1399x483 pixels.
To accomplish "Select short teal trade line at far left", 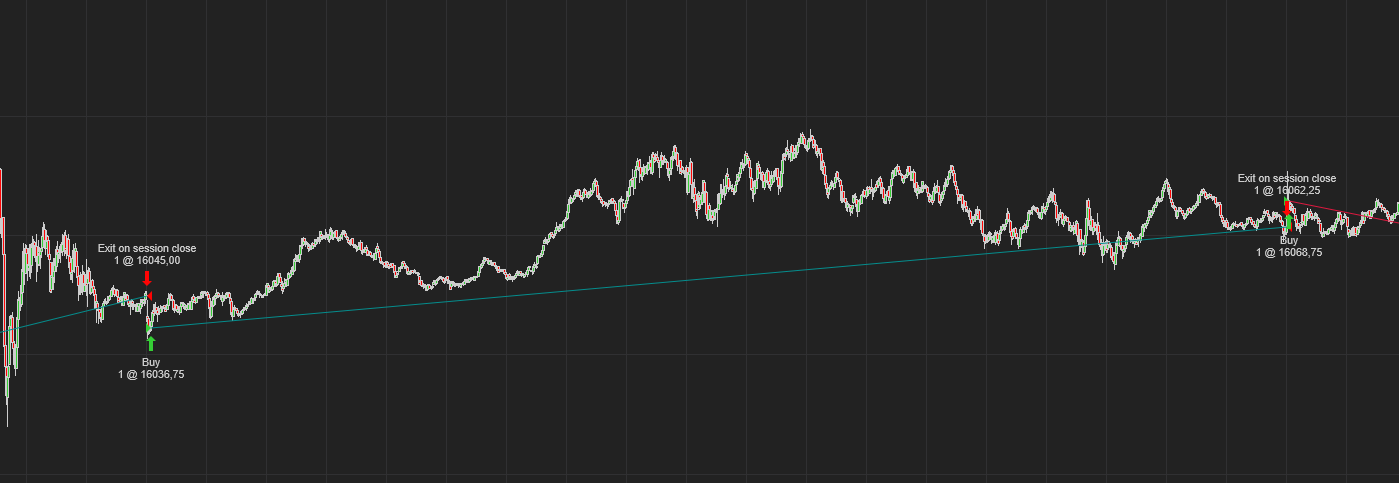I will (55, 317).
